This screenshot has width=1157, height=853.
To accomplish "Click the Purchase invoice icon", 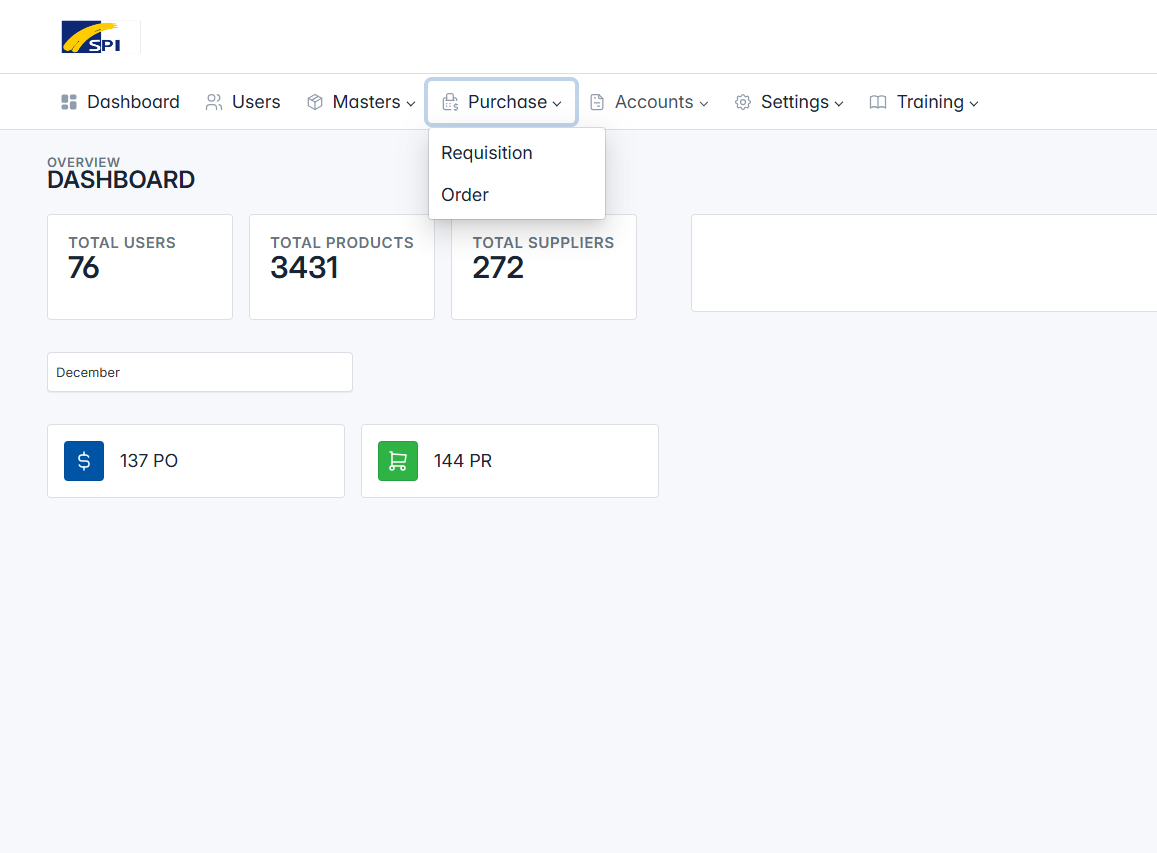I will tap(450, 102).
